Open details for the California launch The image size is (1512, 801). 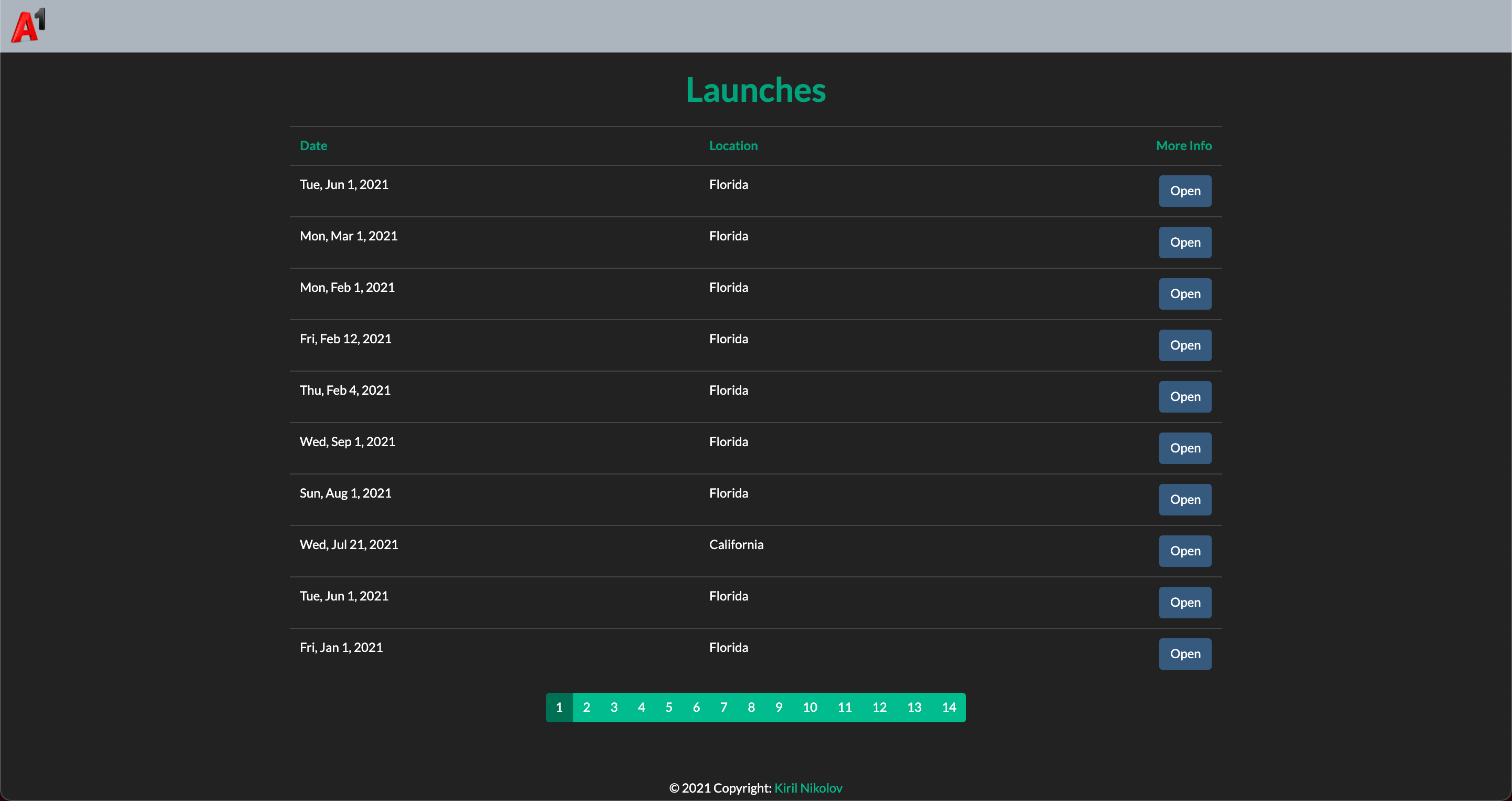coord(1184,551)
